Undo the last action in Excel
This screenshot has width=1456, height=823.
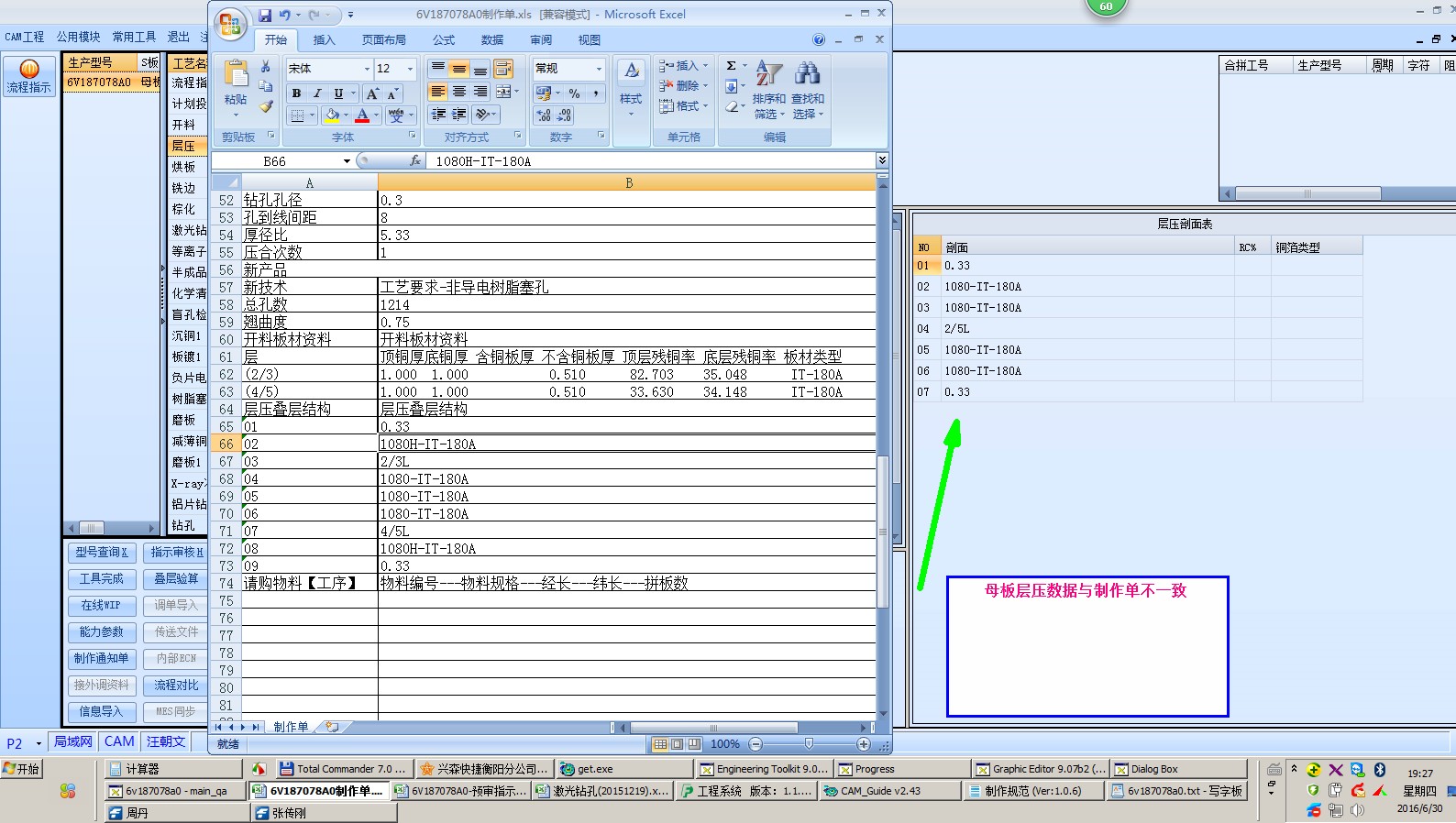[284, 15]
